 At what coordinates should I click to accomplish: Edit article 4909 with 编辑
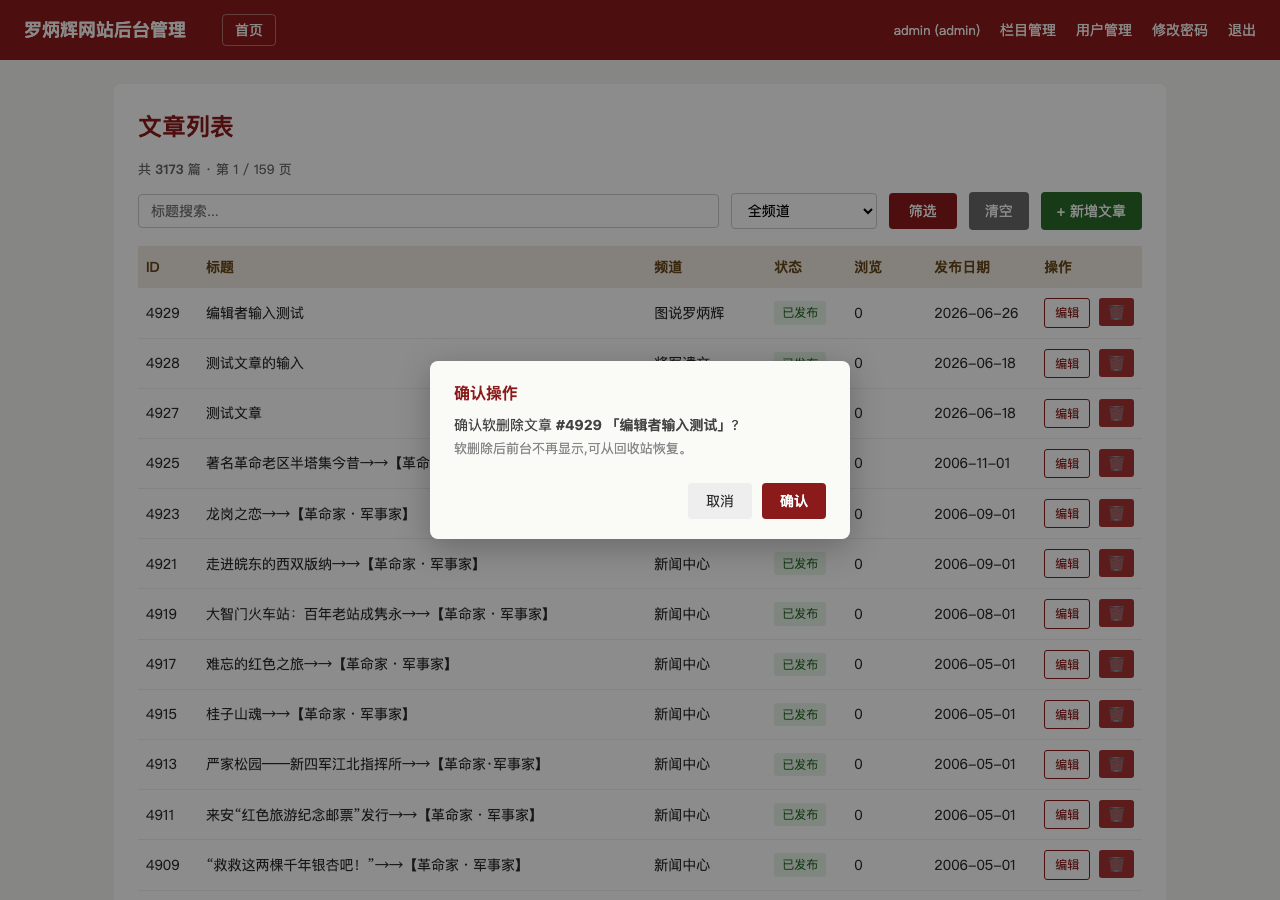[x=1067, y=864]
